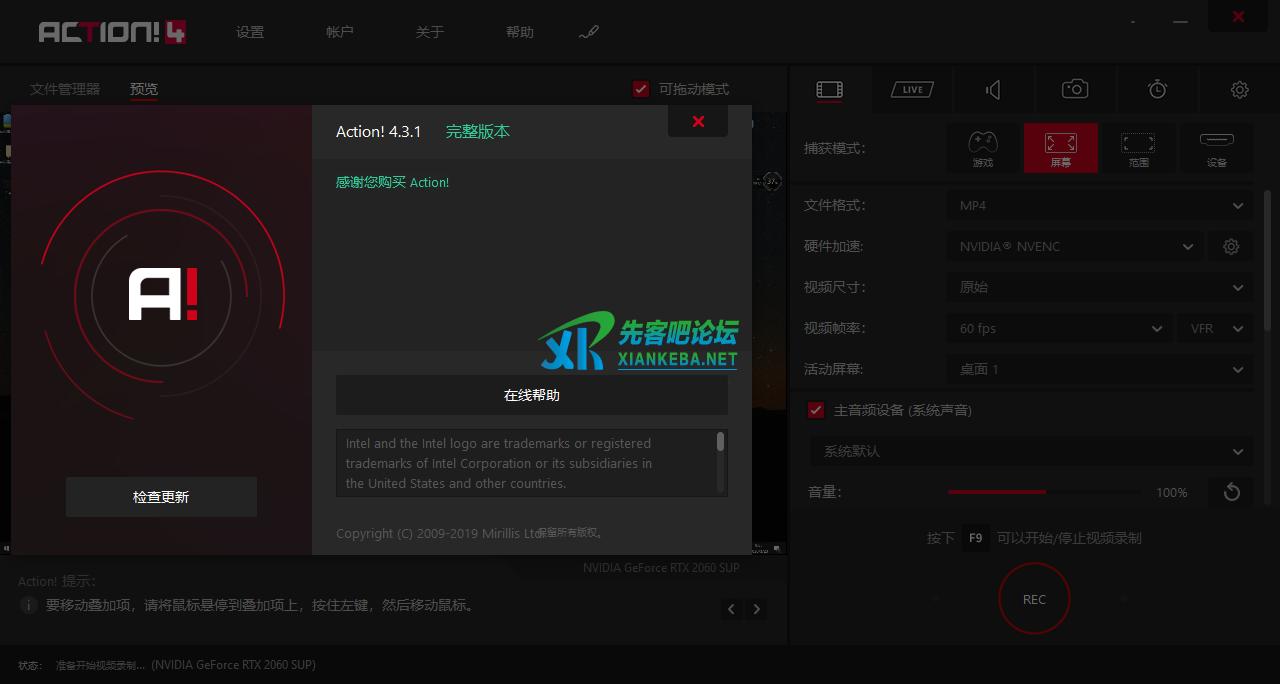Click the 在线帮助 button
The height and width of the screenshot is (684, 1280).
532,394
